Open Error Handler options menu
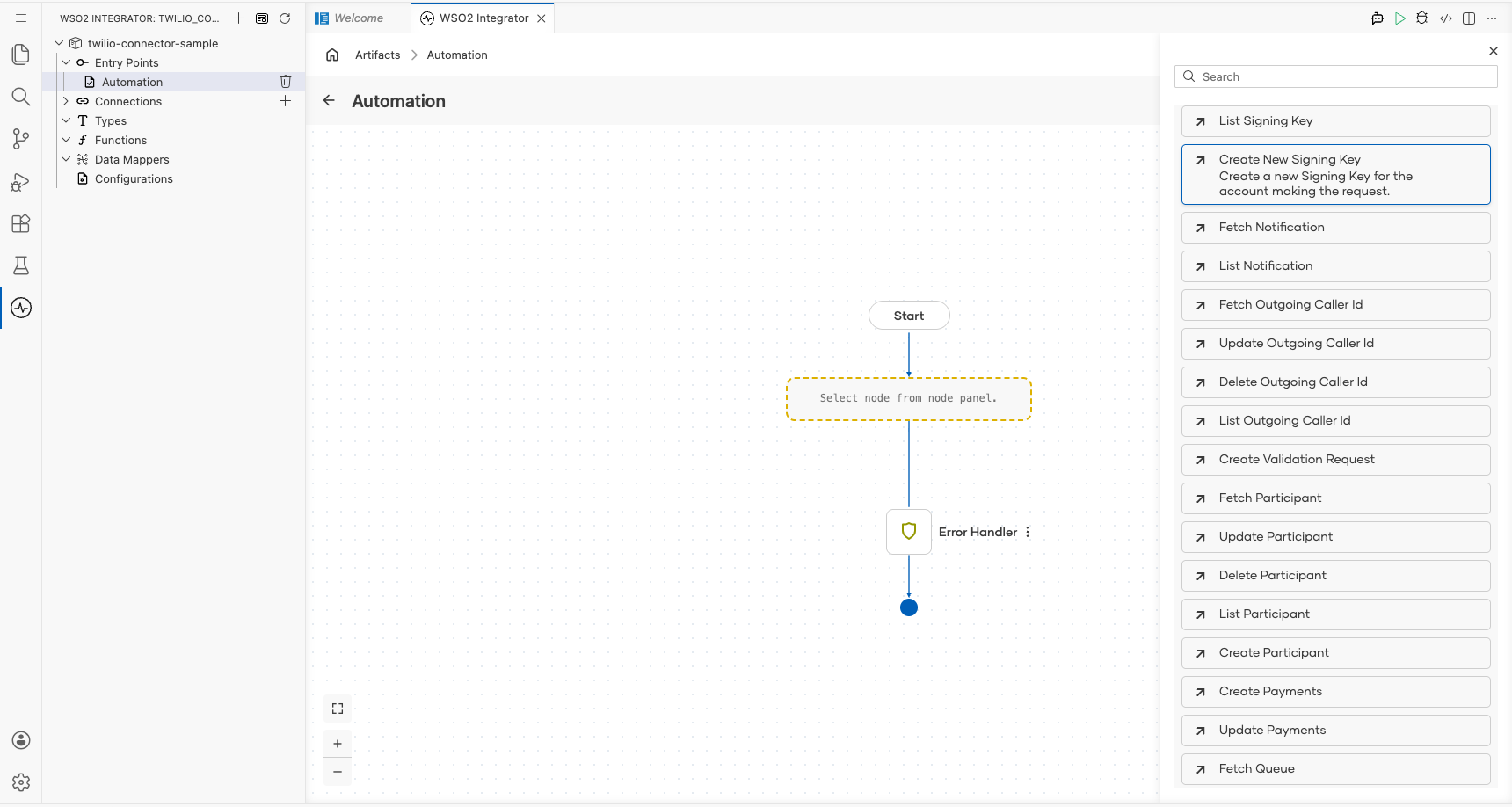The width and height of the screenshot is (1512, 807). coord(1028,532)
